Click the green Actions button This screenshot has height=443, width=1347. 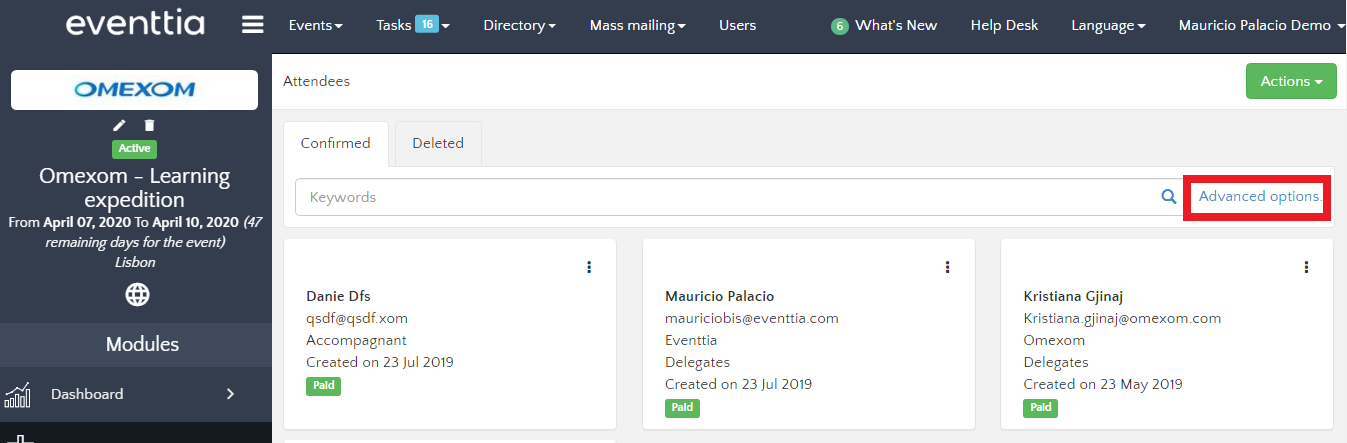(x=1290, y=81)
